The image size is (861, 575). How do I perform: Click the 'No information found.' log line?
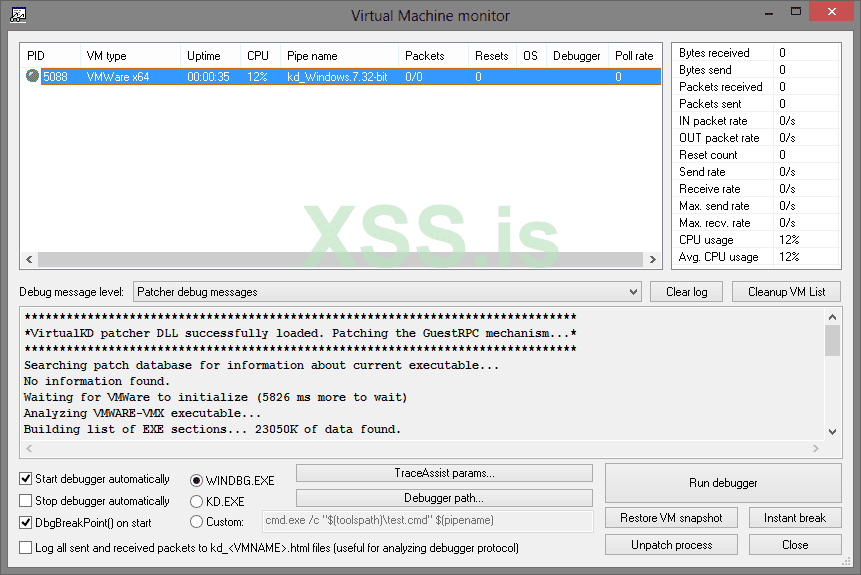97,381
